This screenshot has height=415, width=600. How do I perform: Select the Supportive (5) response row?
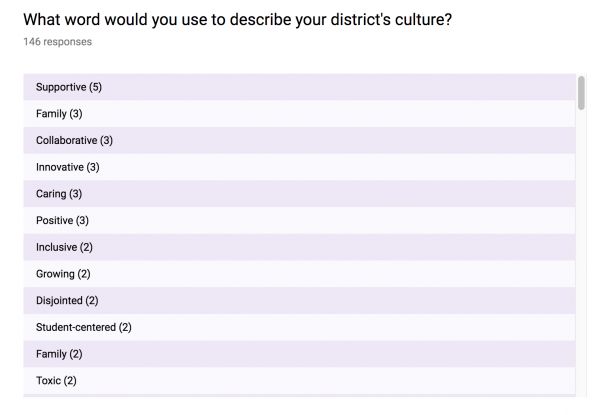[x=299, y=87]
